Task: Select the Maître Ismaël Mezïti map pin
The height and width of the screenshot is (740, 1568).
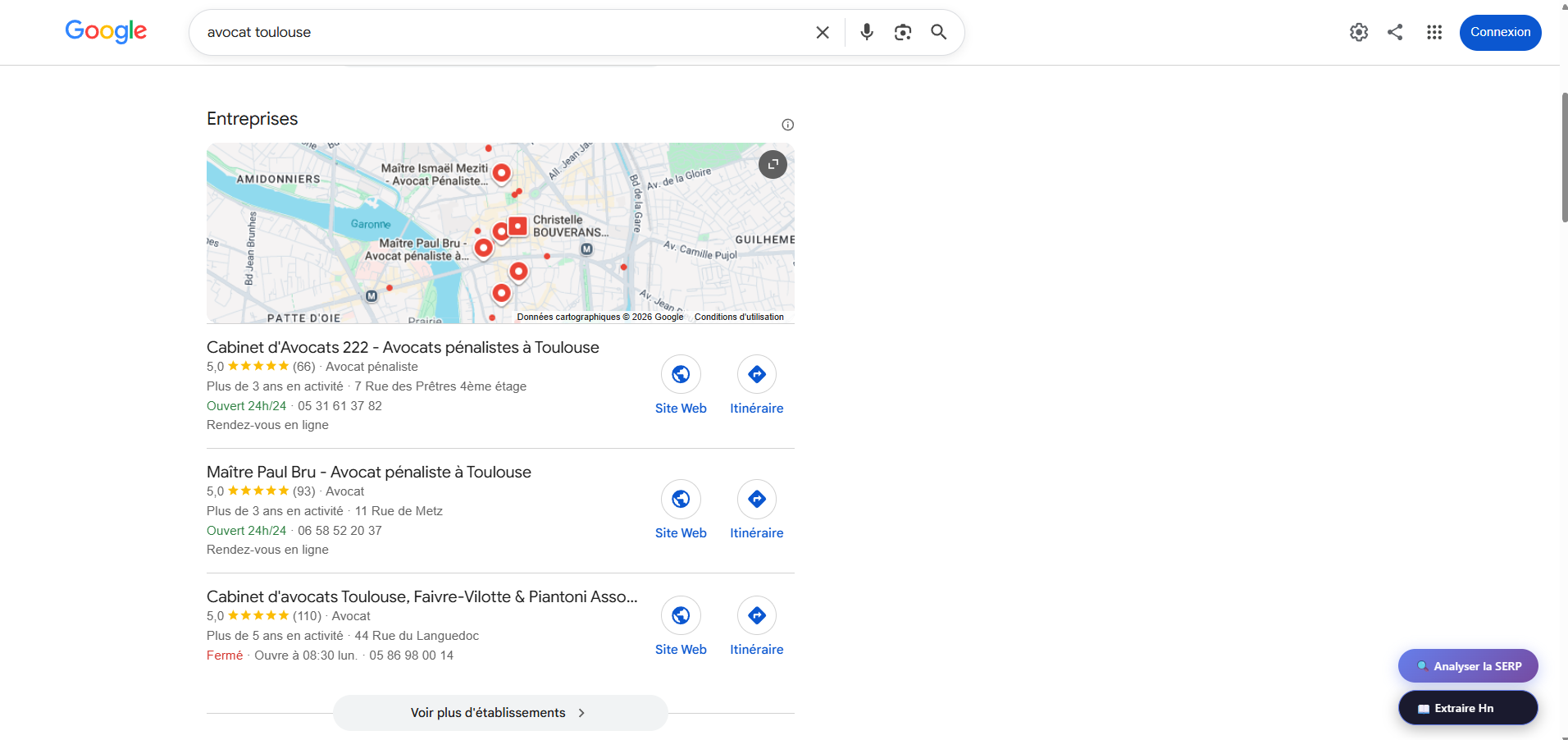Action: coord(502,173)
